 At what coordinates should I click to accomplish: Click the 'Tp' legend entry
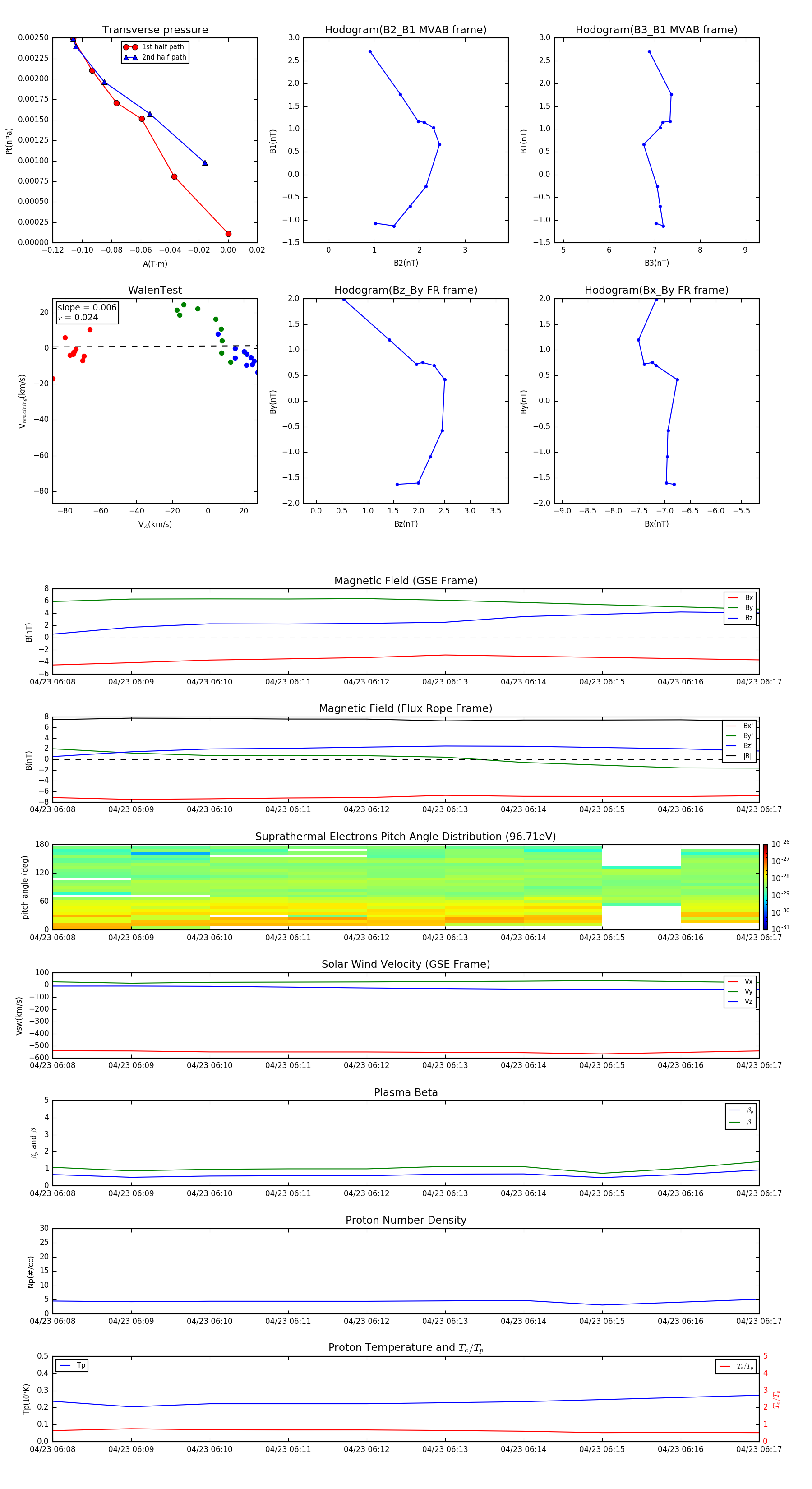[72, 1365]
